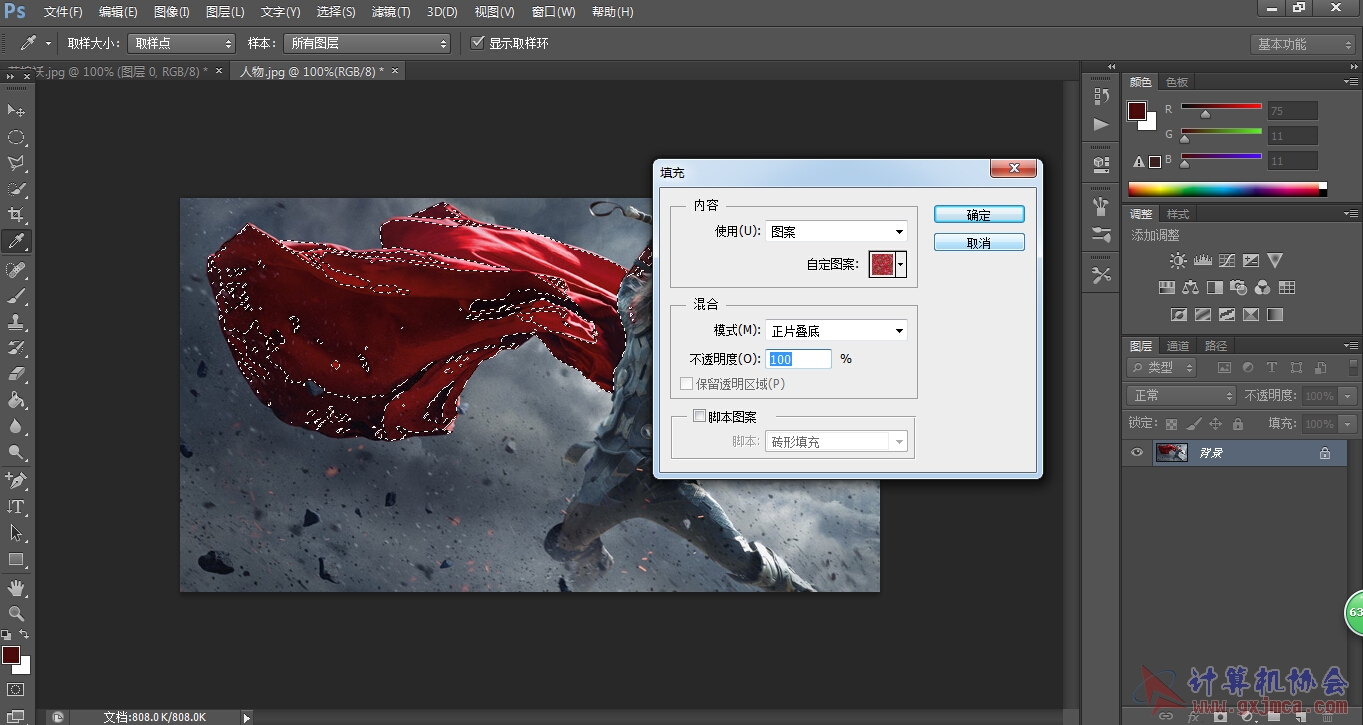The height and width of the screenshot is (725, 1363).
Task: Select the Move tool
Action: [x=16, y=109]
